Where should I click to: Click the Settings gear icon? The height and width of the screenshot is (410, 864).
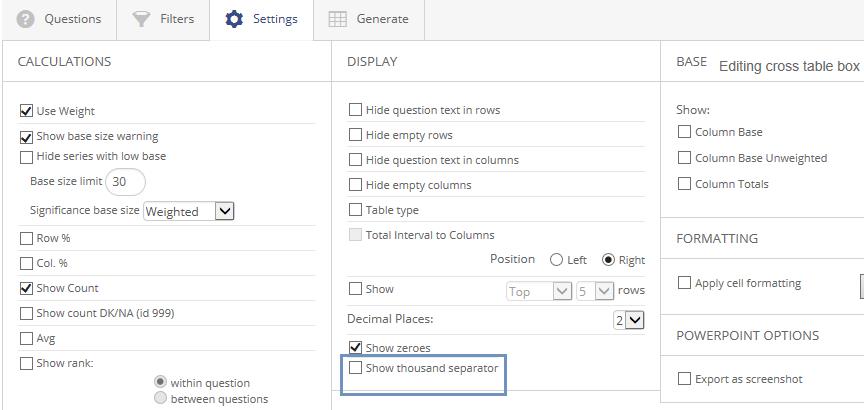click(234, 19)
